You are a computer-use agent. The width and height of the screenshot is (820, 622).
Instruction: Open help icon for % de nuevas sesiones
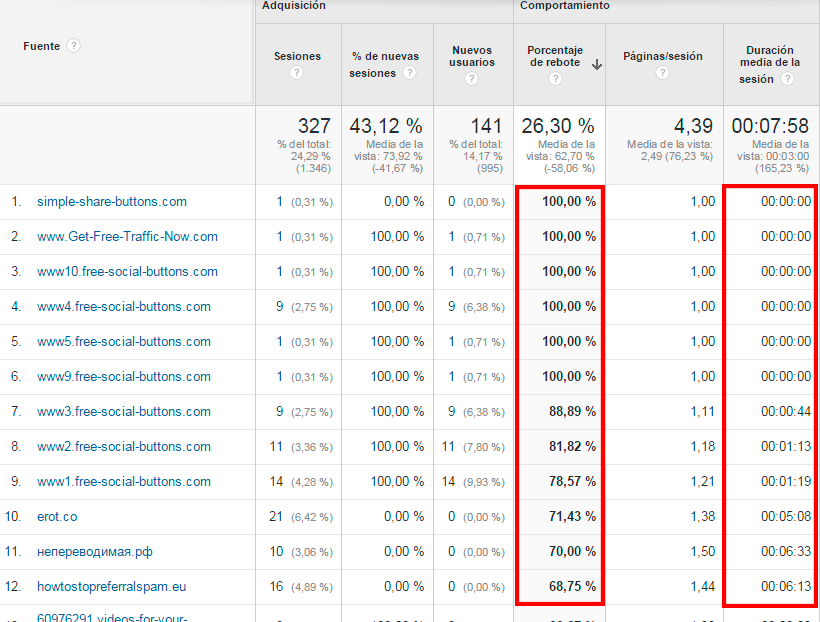click(x=410, y=73)
